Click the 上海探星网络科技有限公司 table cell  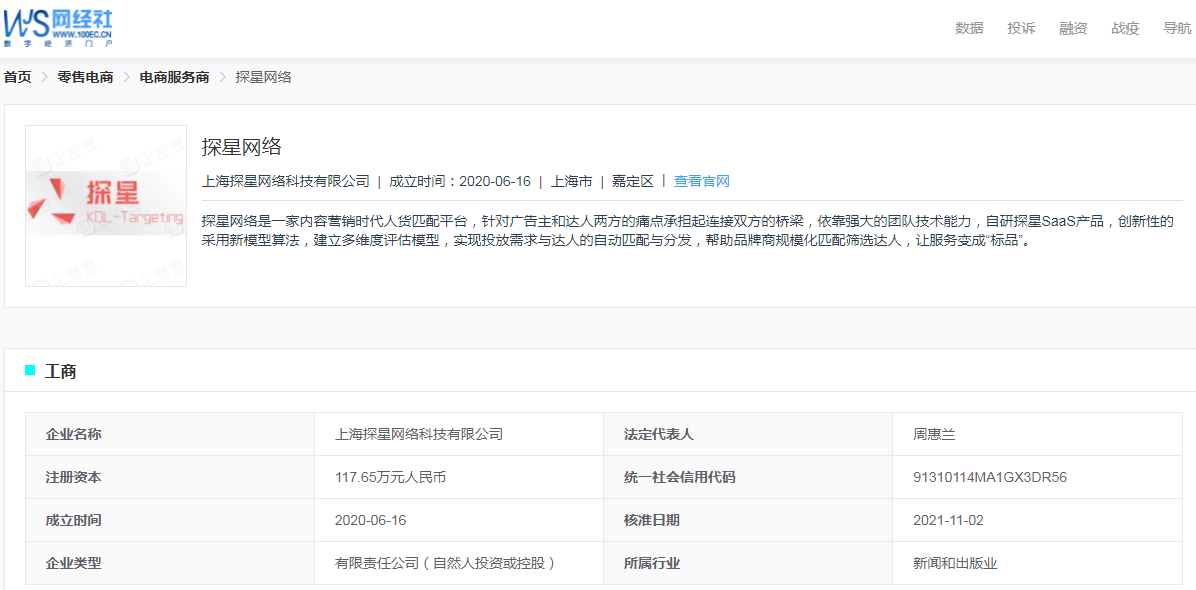point(459,434)
